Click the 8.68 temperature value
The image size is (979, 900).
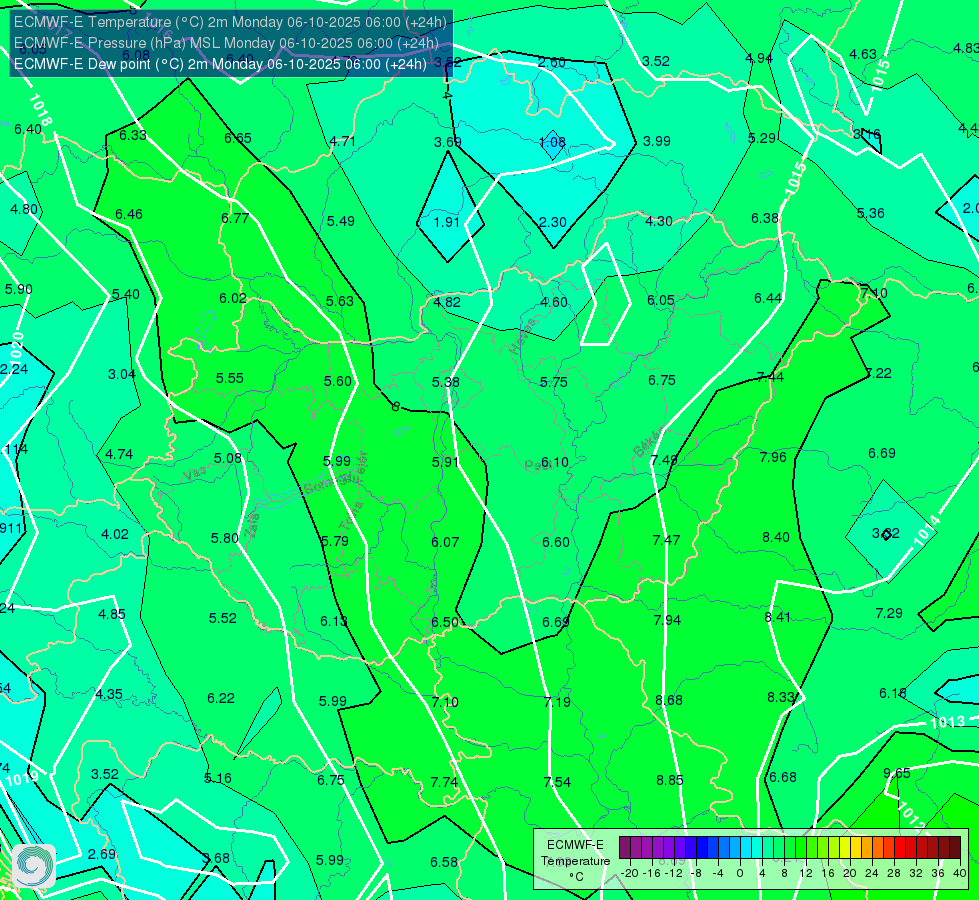pyautogui.click(x=669, y=700)
